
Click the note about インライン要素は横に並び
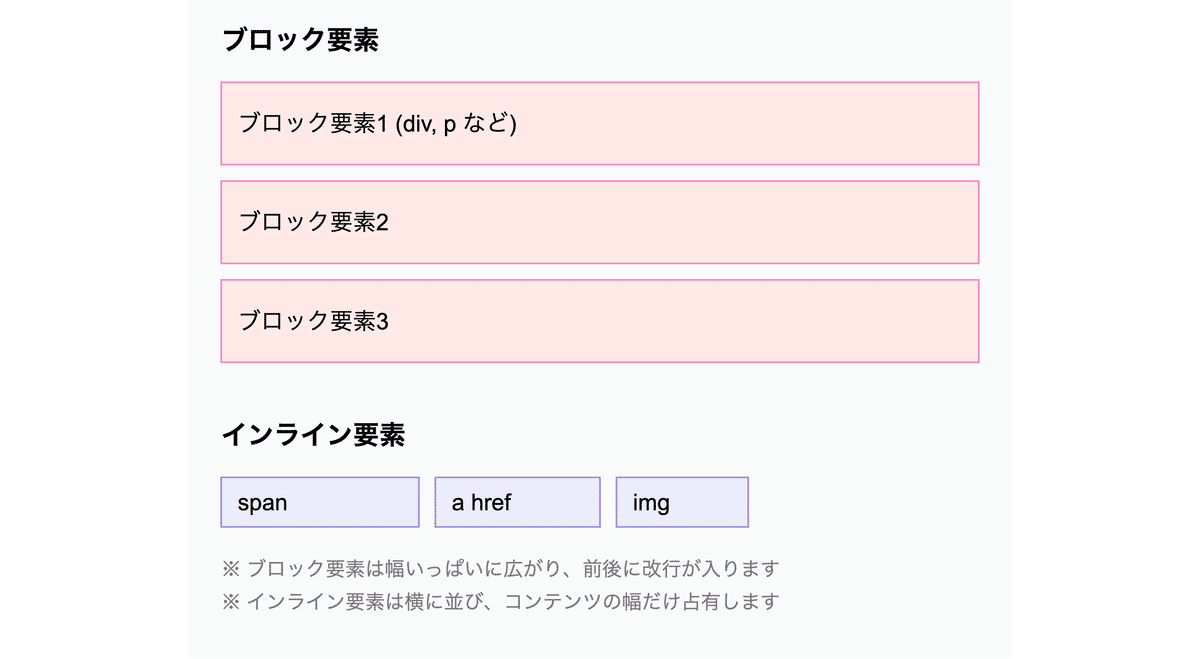(500, 602)
